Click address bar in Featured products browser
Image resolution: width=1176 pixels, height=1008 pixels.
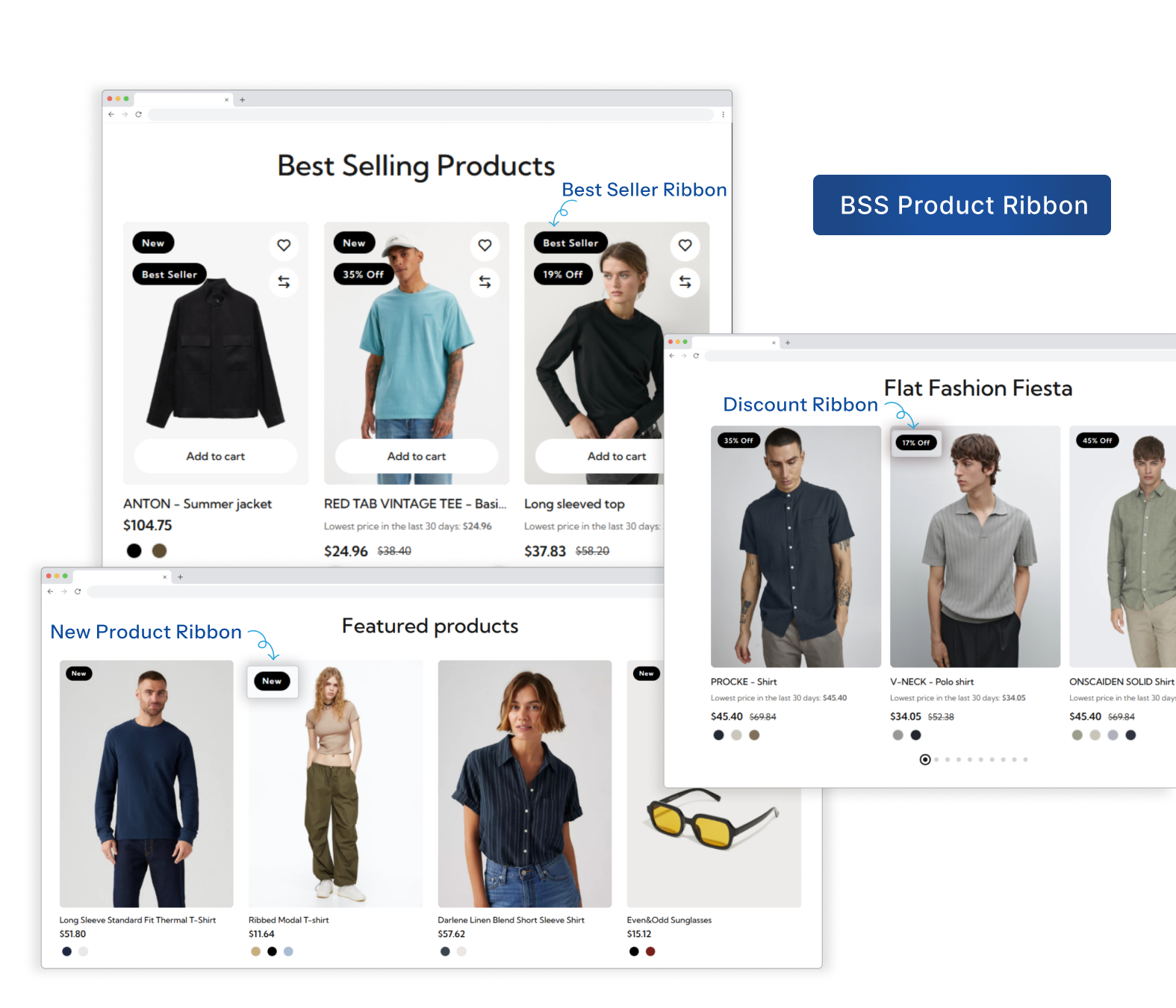(x=375, y=591)
